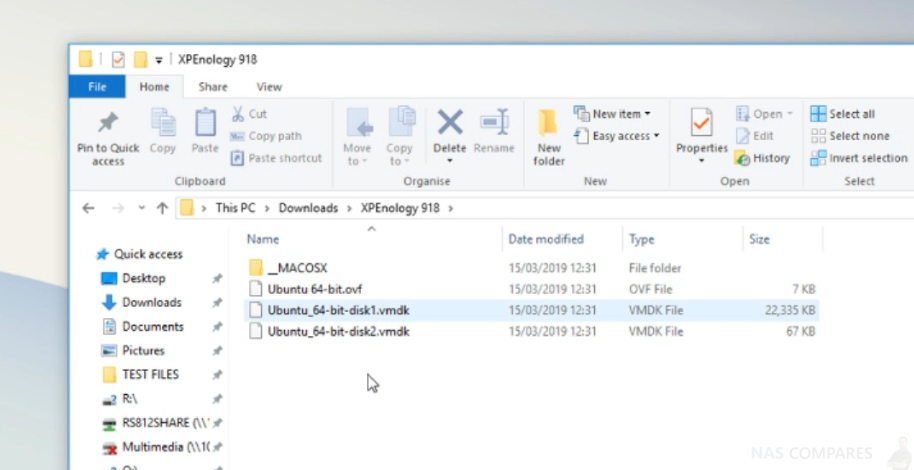Switch to the View ribbon tab
Screen dimensions: 914x470
[x=269, y=87]
